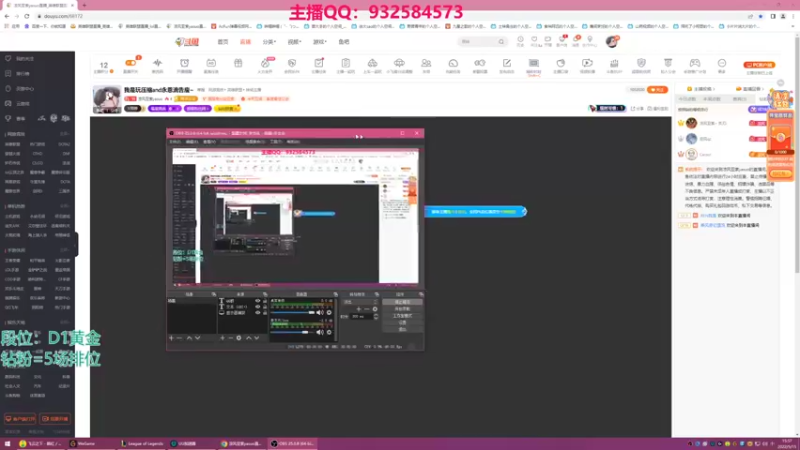Expand the 分类 dropdown menu
This screenshot has height=450, width=800.
pyautogui.click(x=269, y=42)
